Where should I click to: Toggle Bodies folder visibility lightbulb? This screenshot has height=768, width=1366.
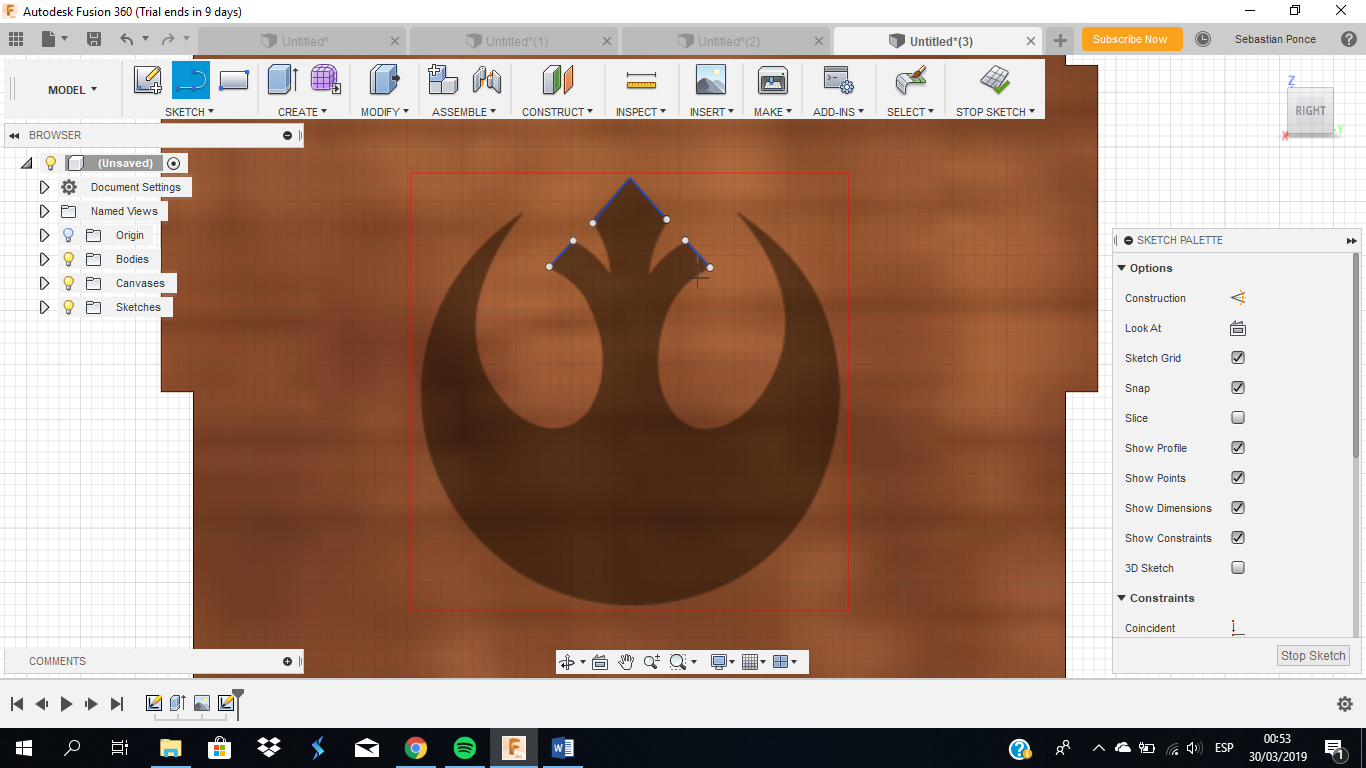click(x=68, y=259)
